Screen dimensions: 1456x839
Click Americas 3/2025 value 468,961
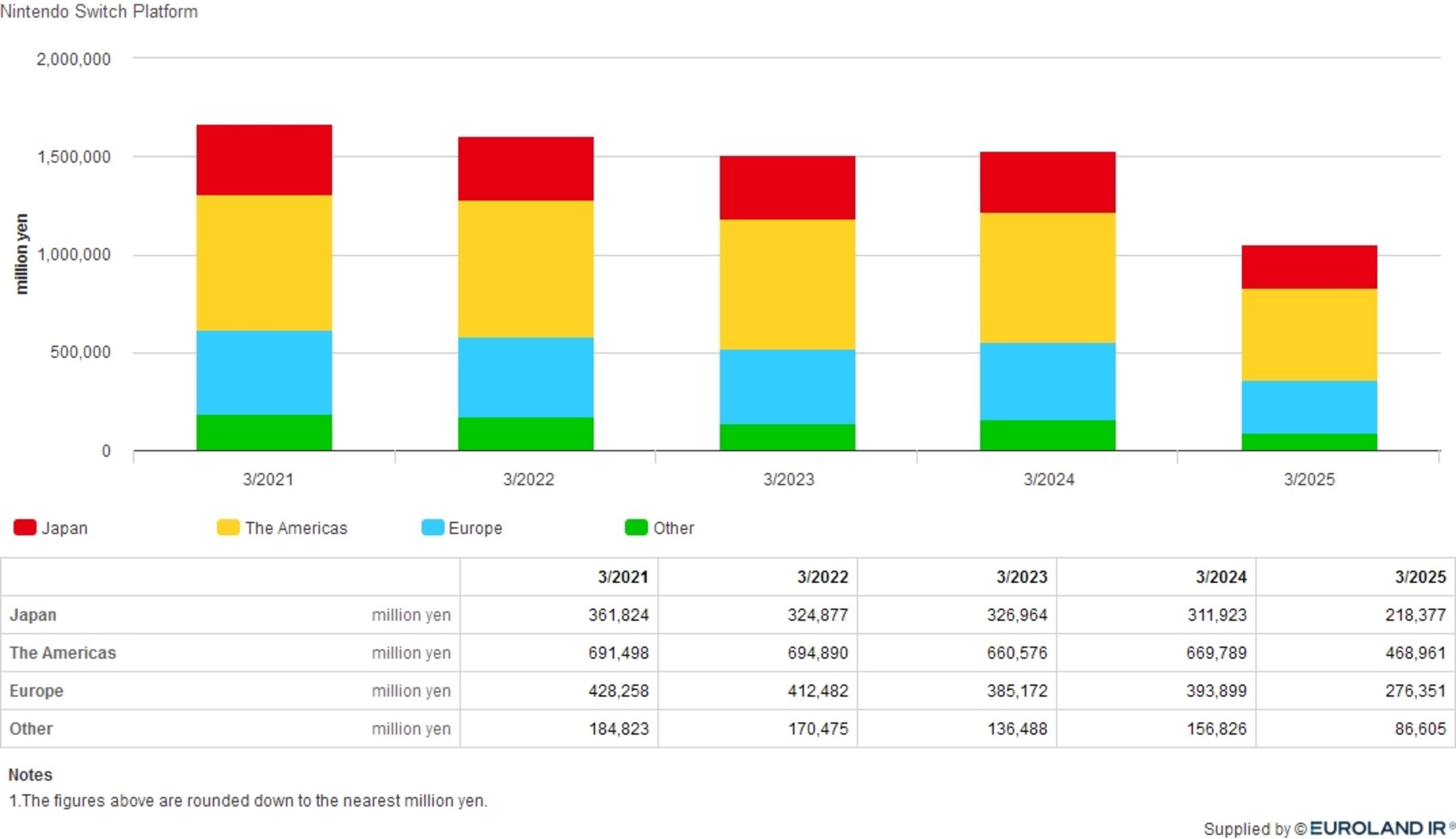(1416, 652)
